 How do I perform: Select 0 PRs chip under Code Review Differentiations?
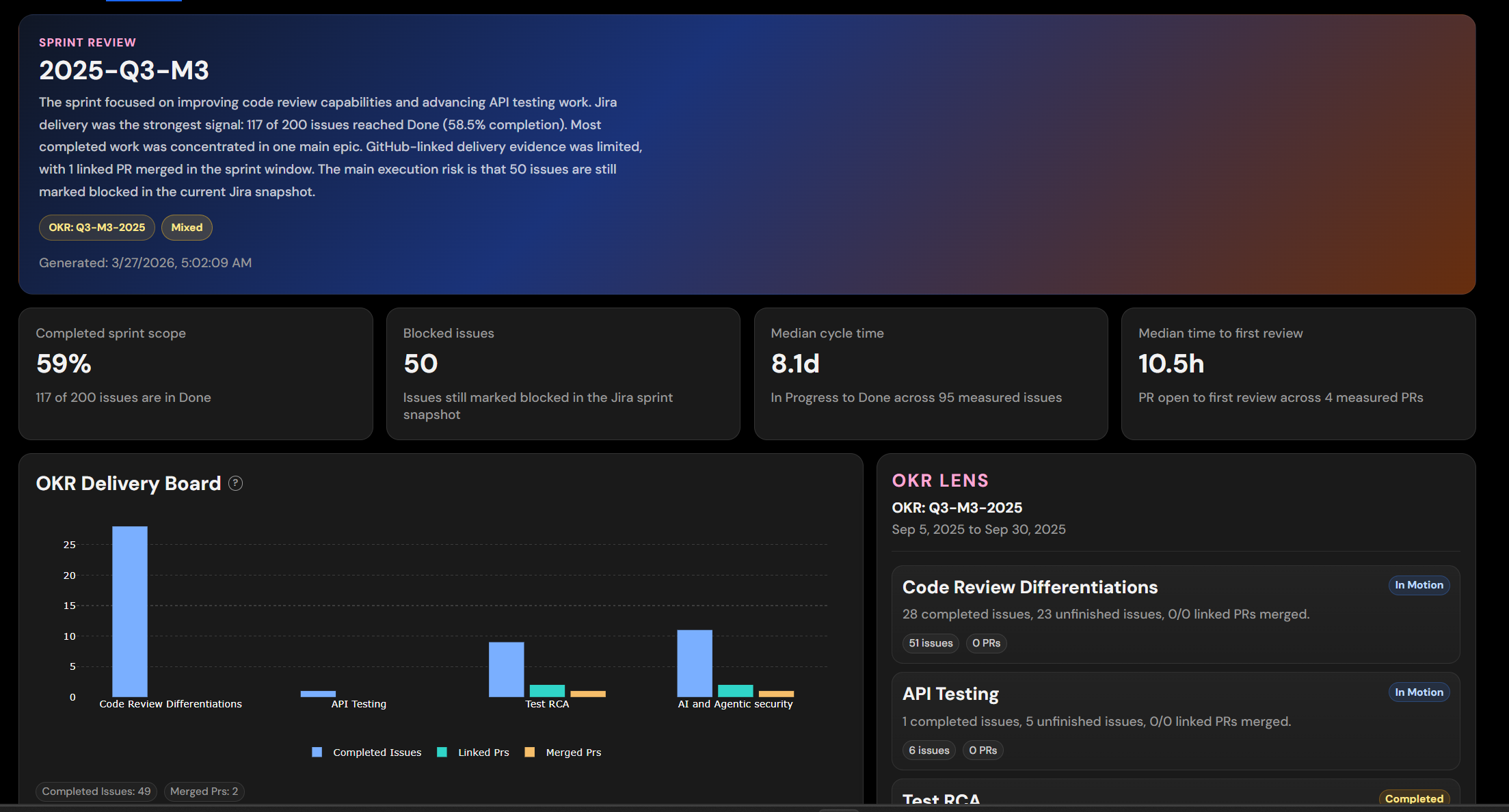pyautogui.click(x=986, y=643)
